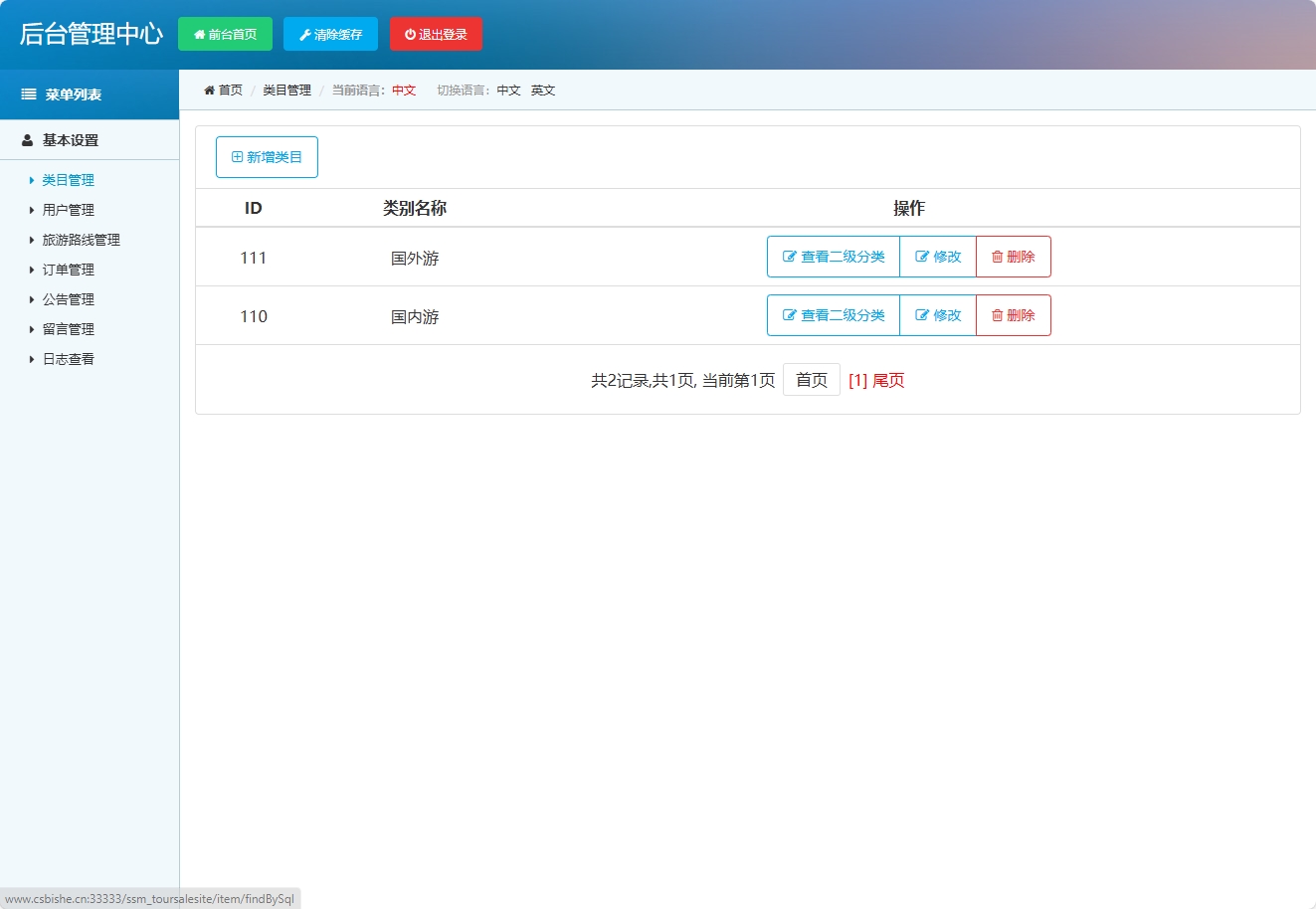The width and height of the screenshot is (1316, 909).
Task: Expand the 用户管理 sidebar item
Action: [x=68, y=210]
